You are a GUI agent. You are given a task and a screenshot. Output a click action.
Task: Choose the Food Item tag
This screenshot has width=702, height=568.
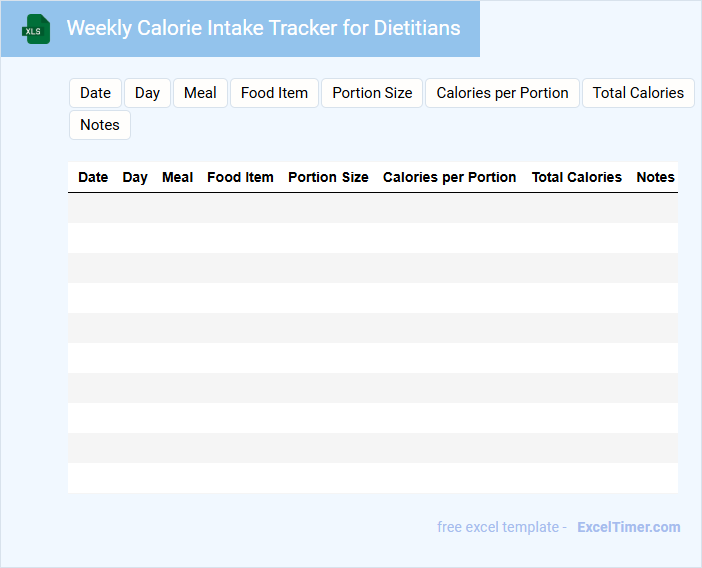click(274, 93)
